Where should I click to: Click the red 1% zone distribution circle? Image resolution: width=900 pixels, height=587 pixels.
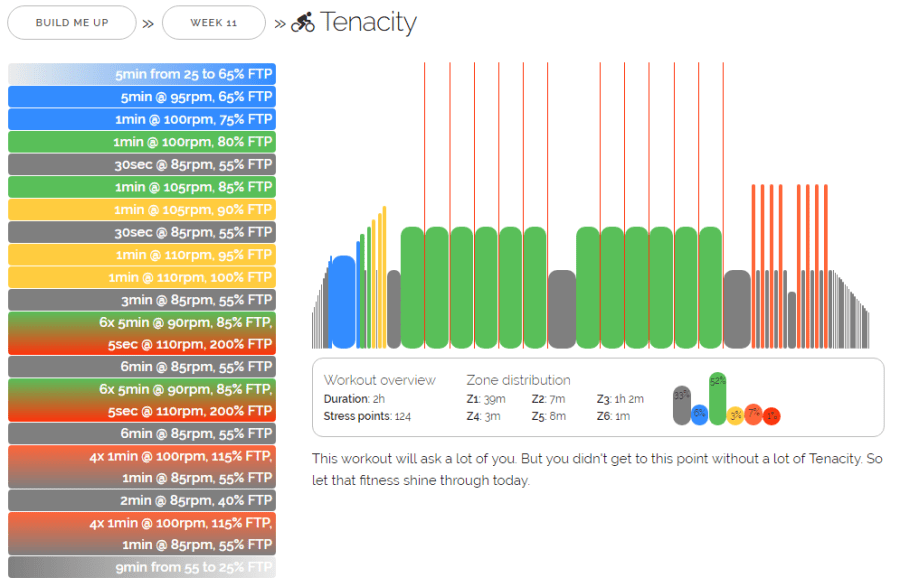tap(771, 416)
